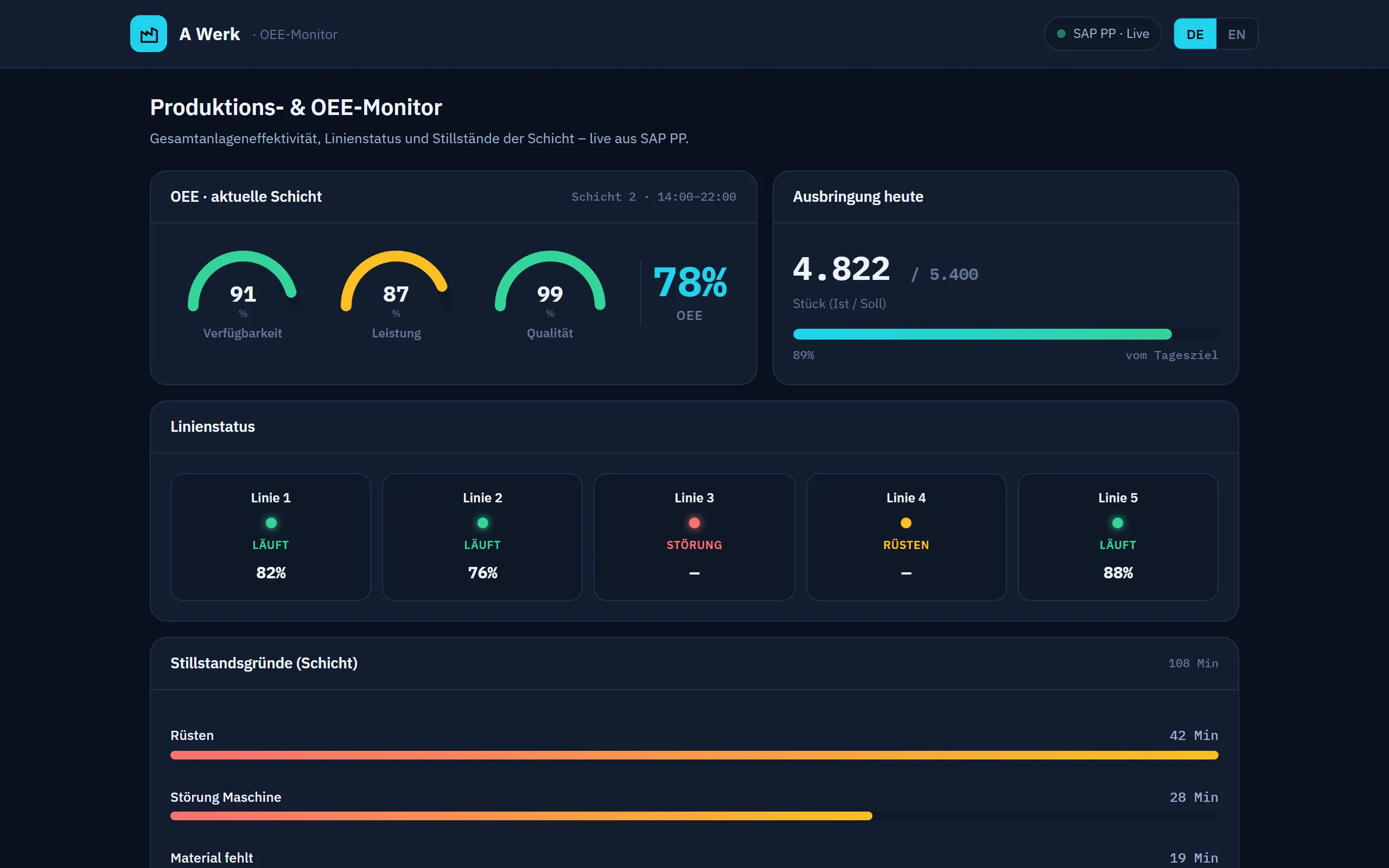Open the Linie 2 status card
This screenshot has width=1389, height=868.
pos(482,537)
